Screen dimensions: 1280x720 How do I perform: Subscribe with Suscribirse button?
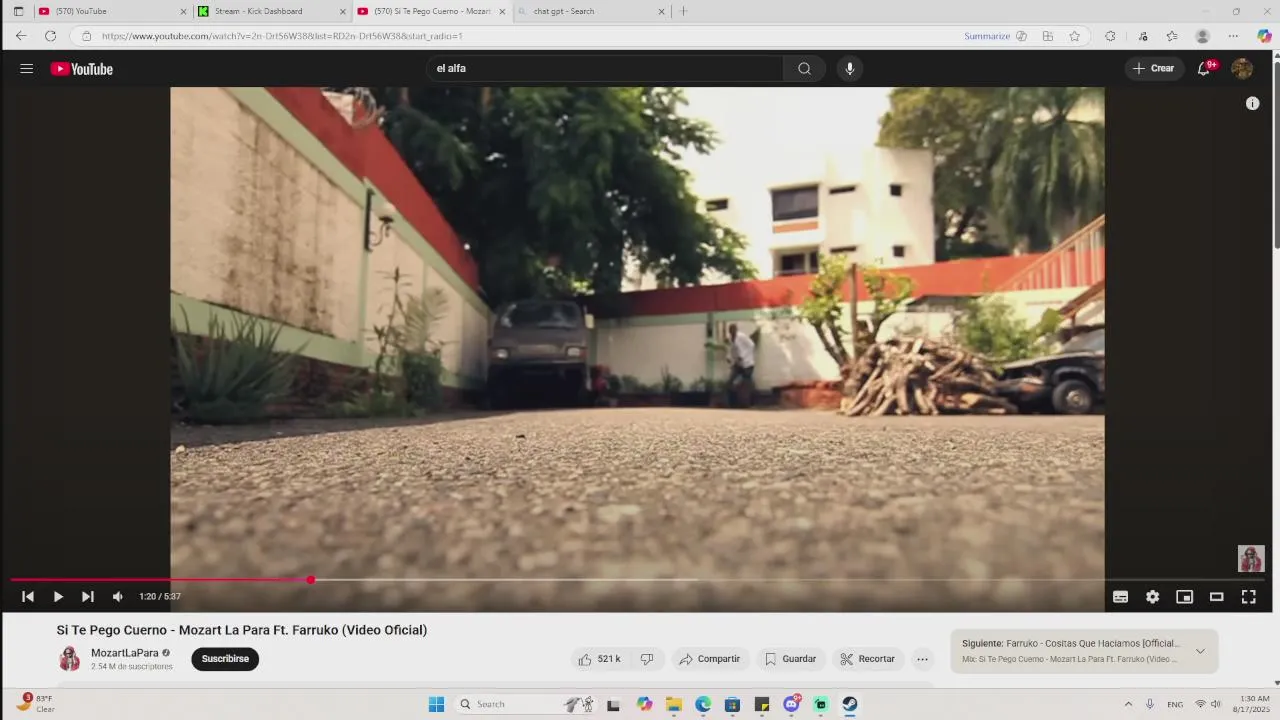tap(225, 659)
